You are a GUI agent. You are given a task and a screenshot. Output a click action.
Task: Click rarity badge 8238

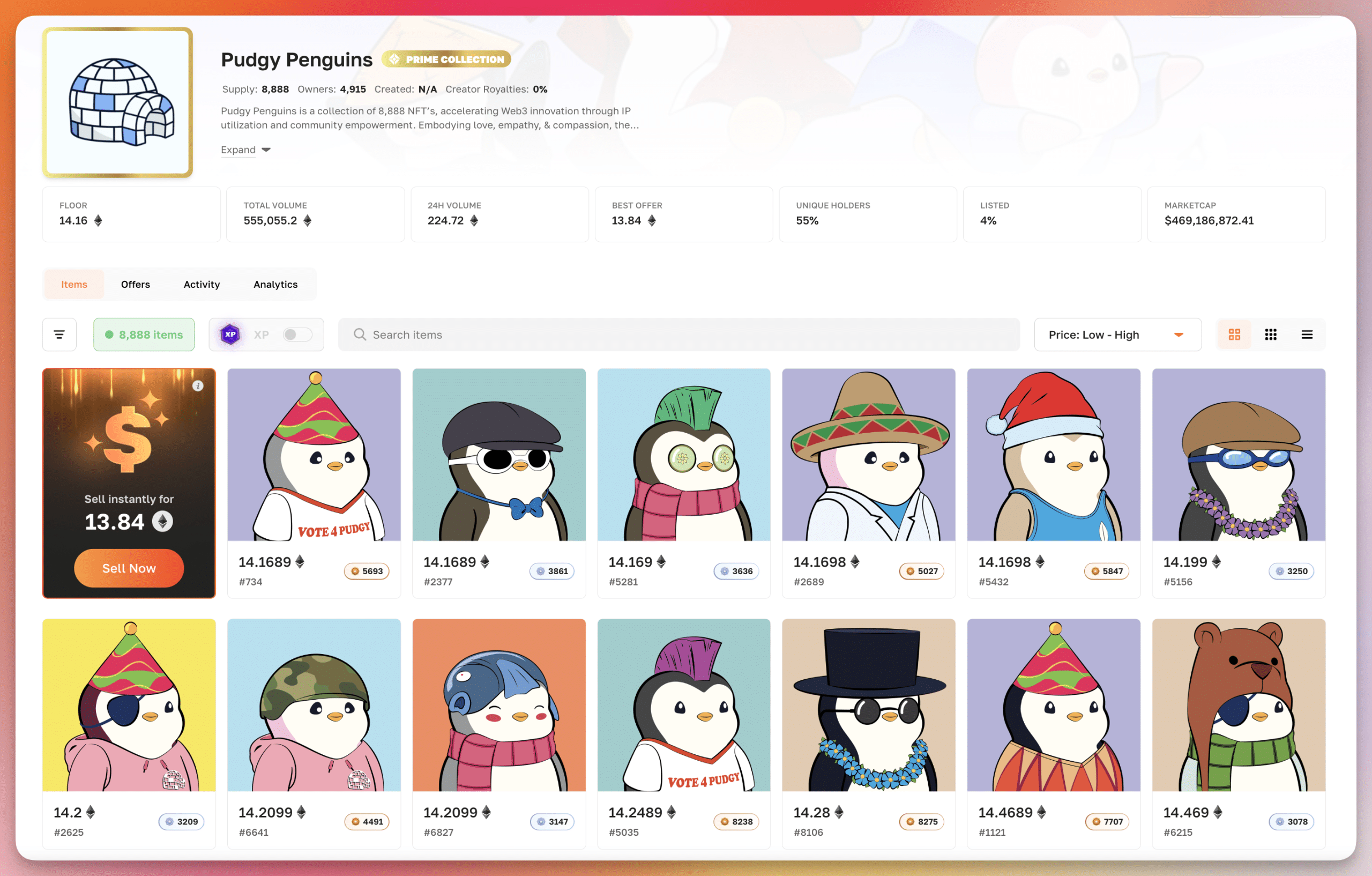click(x=737, y=822)
